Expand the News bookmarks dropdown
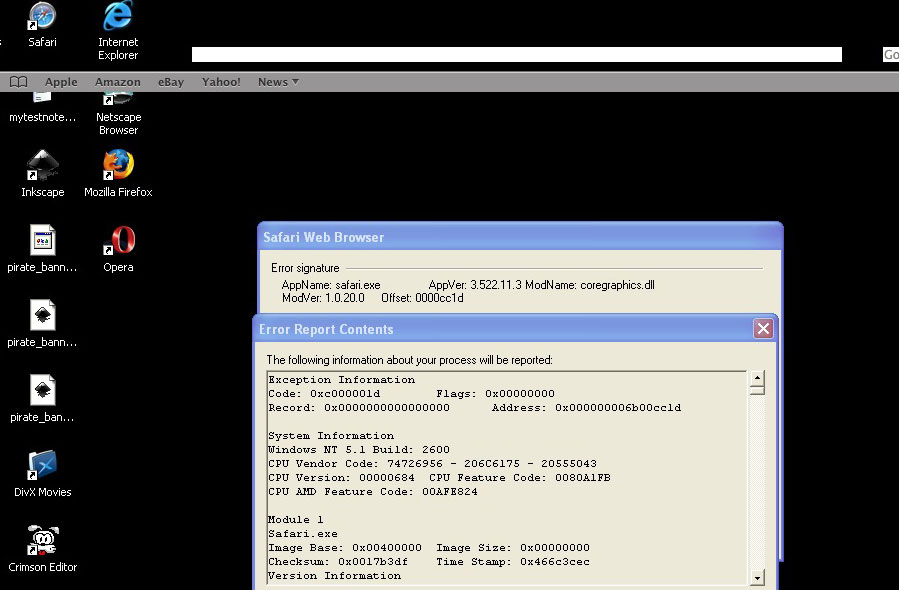This screenshot has width=899, height=590. pos(278,82)
